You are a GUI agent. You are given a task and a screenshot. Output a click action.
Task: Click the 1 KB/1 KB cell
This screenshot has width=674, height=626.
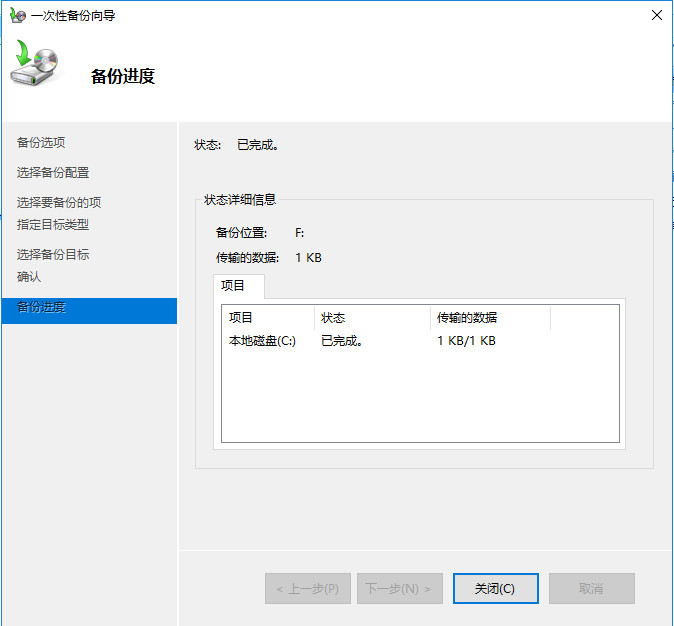[466, 341]
